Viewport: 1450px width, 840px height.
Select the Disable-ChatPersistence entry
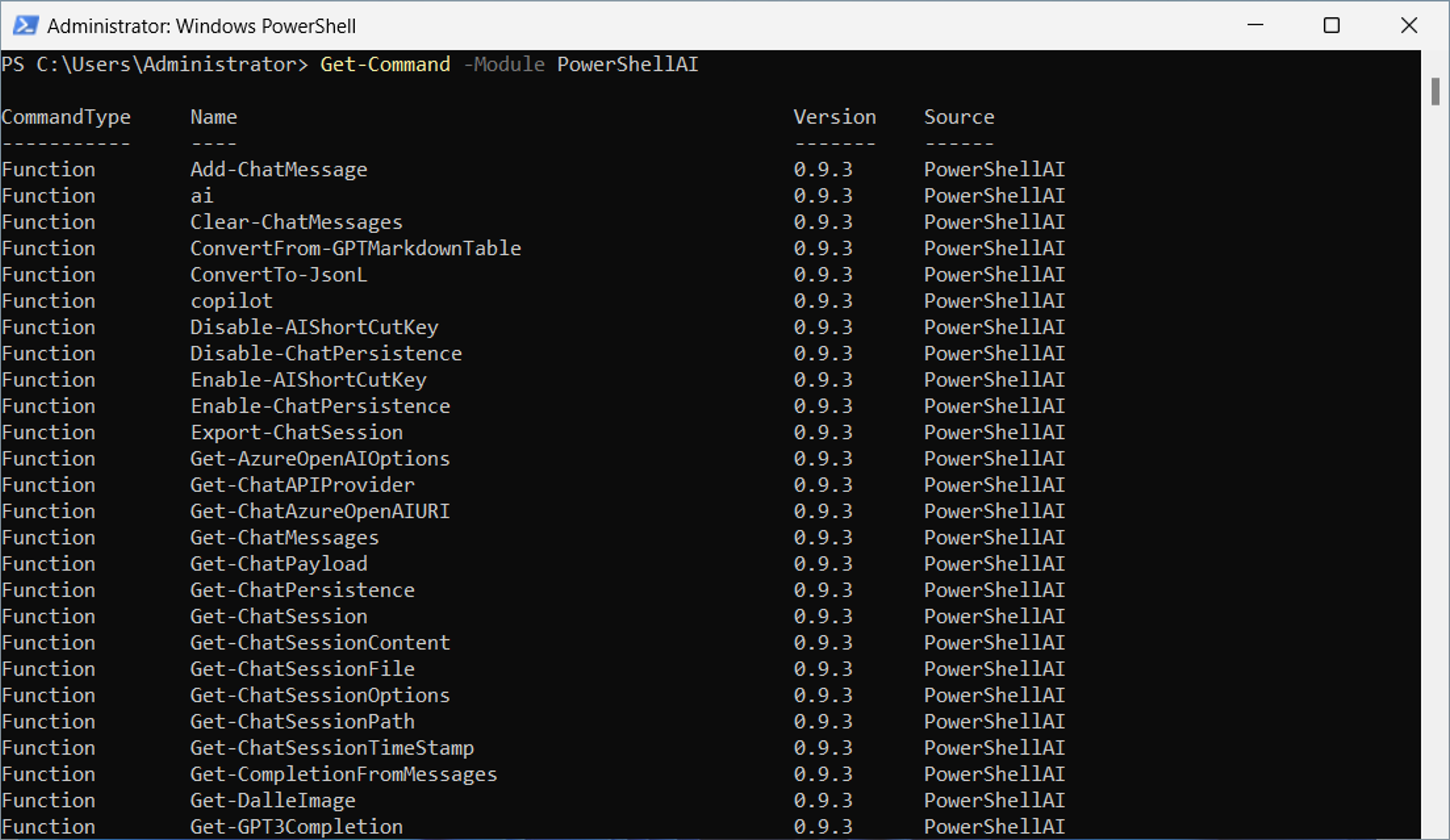[325, 354]
